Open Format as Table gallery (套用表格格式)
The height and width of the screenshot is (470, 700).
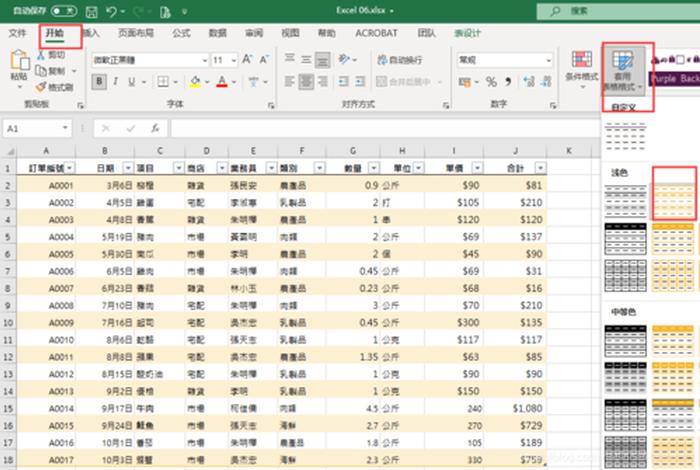[x=623, y=71]
